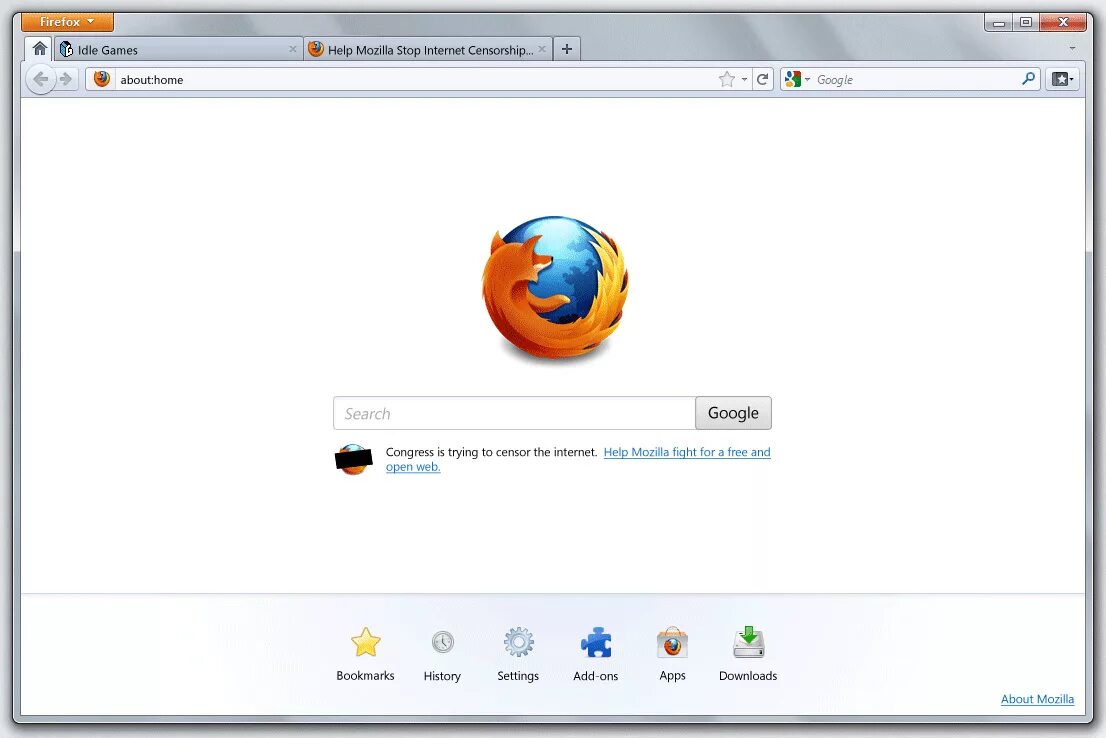This screenshot has width=1106, height=738.
Task: Open the Bookmarks toolbar menu button
Action: point(1063,79)
